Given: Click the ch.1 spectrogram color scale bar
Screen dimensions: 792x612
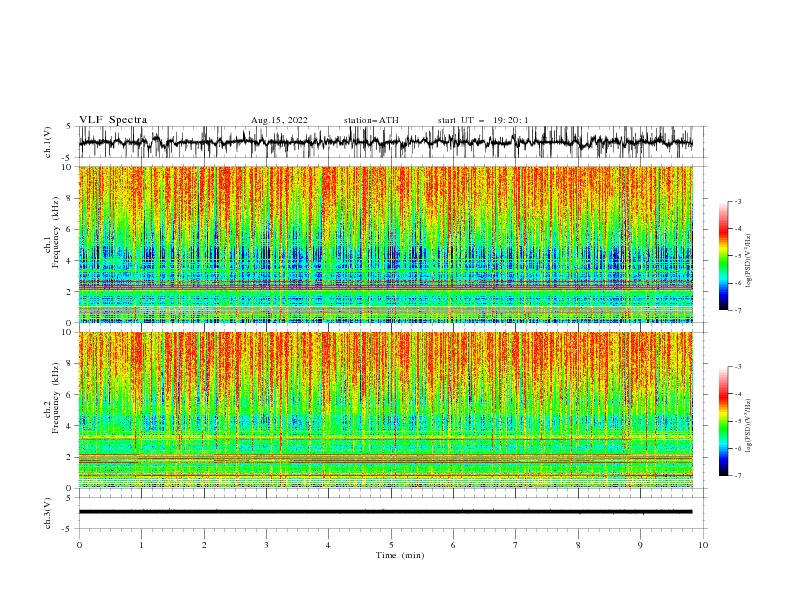Looking at the screenshot, I should (x=724, y=256).
